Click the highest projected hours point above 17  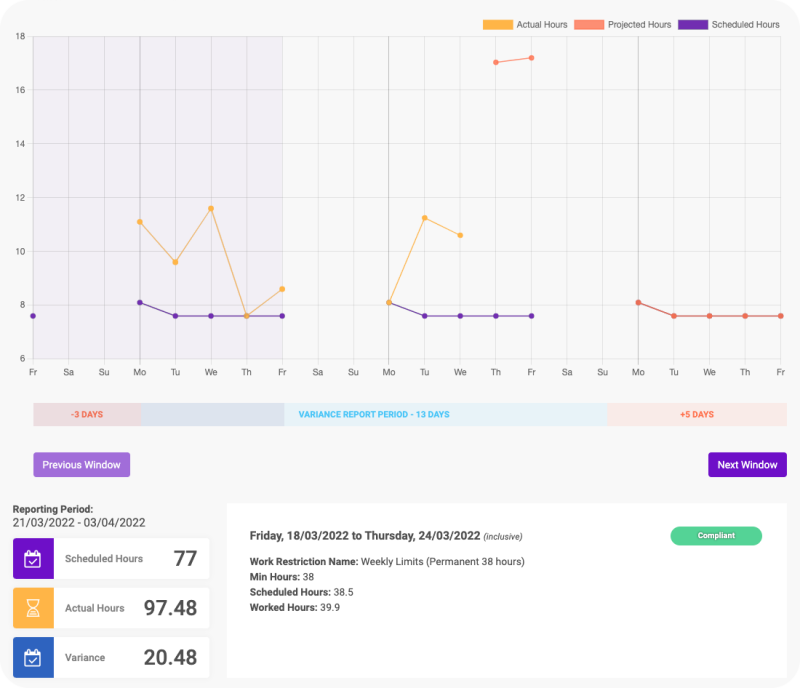coord(531,58)
